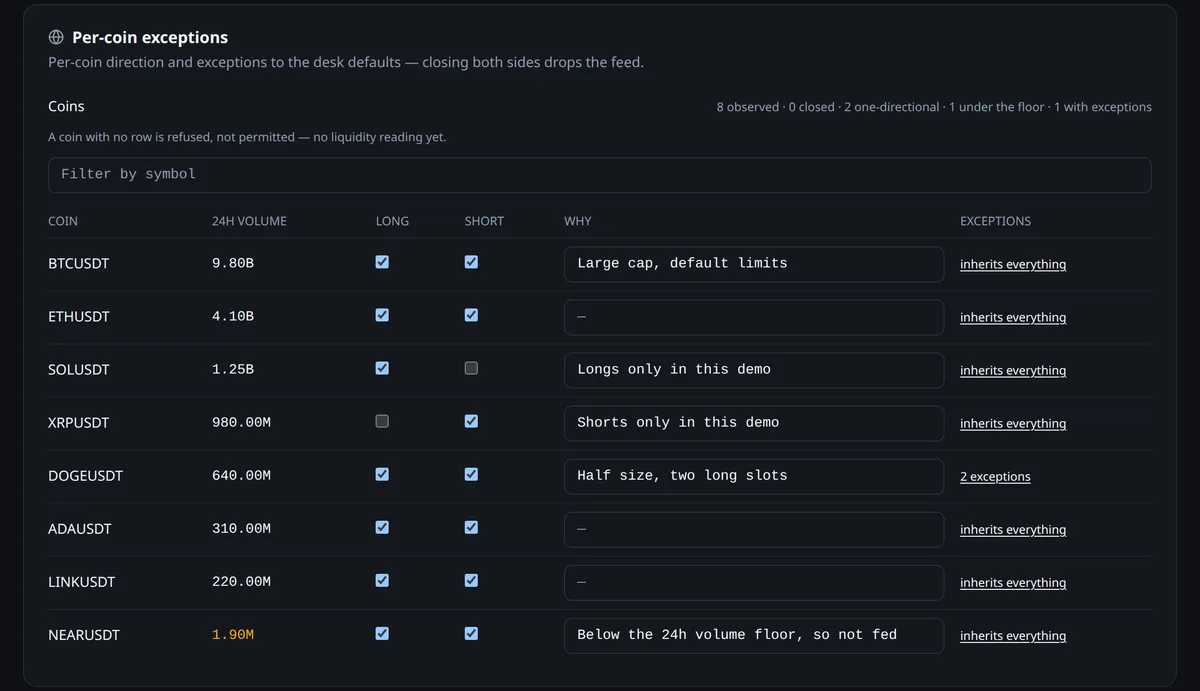Select the SOLUSDT coin name

(79, 370)
